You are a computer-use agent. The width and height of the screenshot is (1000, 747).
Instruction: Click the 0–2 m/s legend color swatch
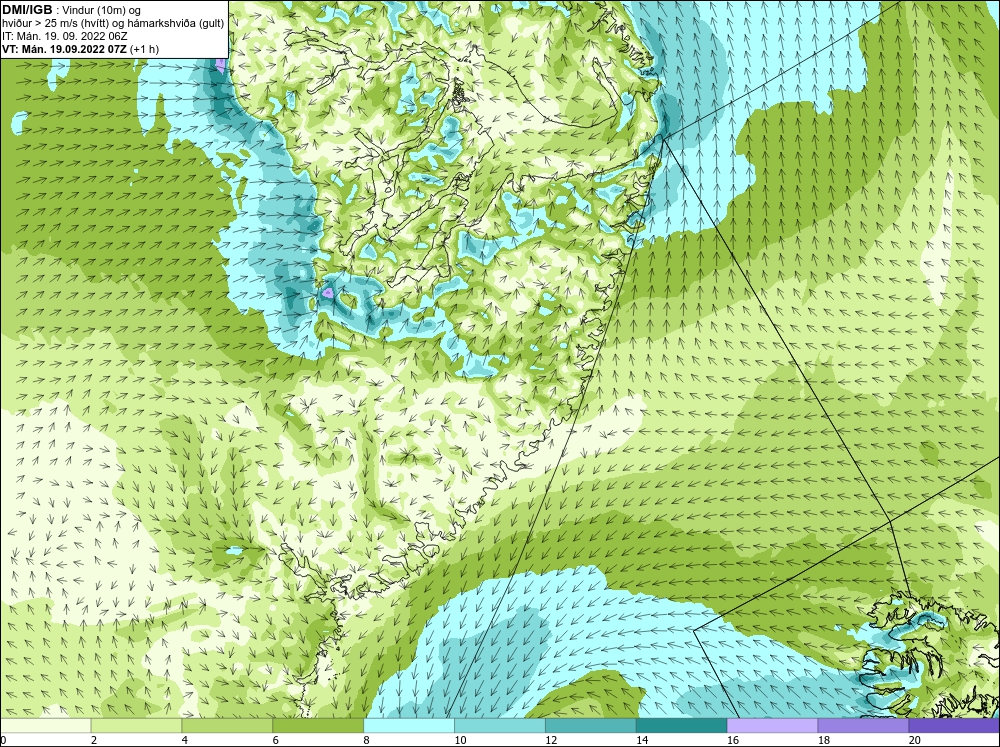click(45, 725)
